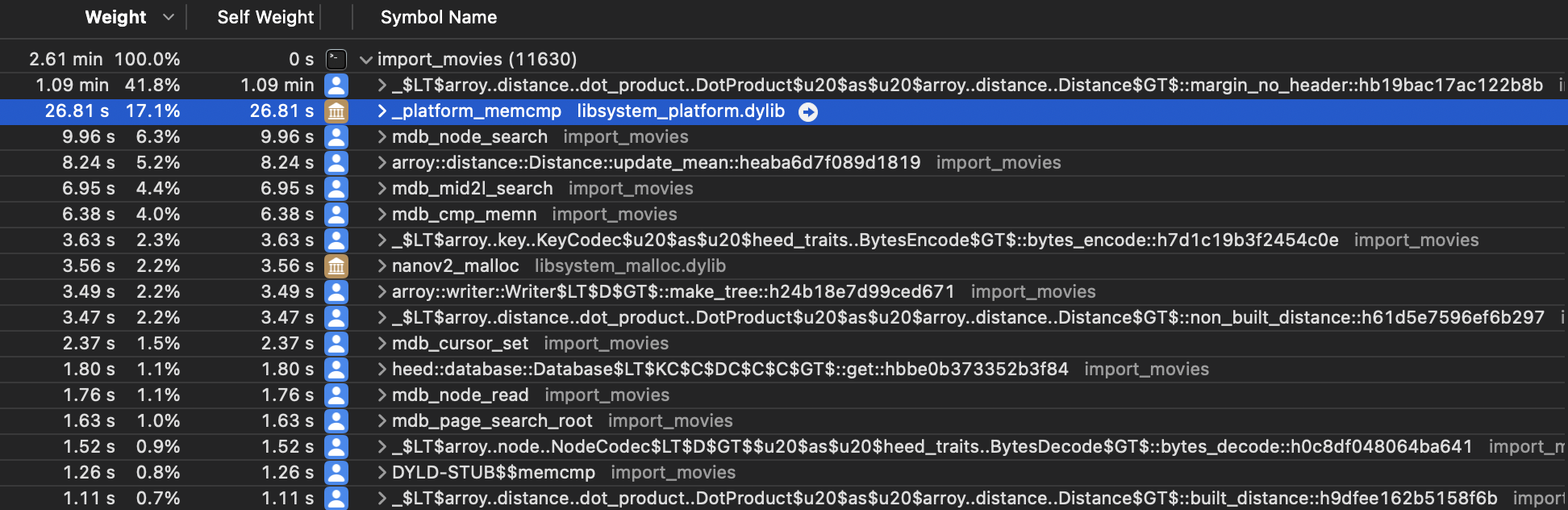Click user code icon beside mdb_cursor_set

coord(336,344)
